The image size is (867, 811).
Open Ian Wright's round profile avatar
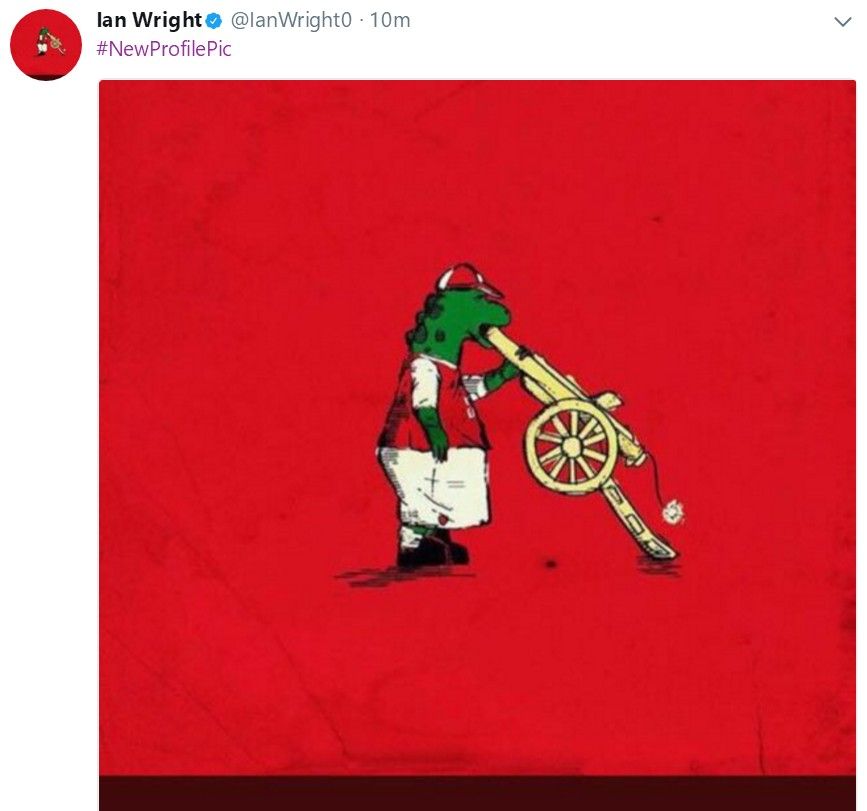46,44
